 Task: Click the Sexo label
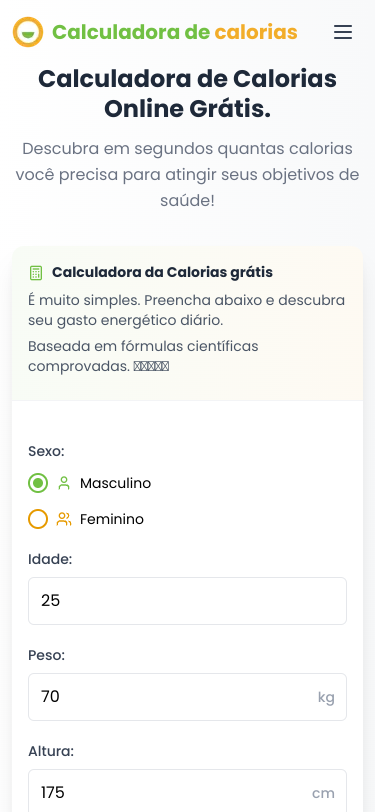tap(46, 451)
